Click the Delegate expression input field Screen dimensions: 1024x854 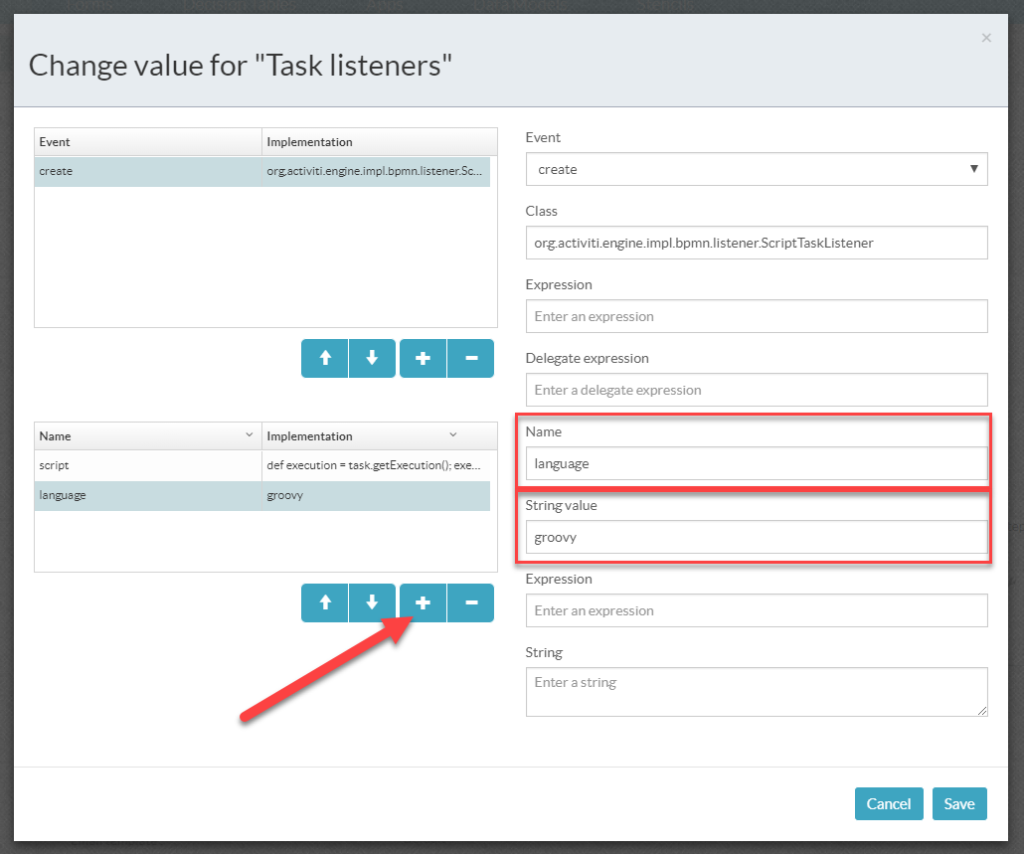[756, 390]
